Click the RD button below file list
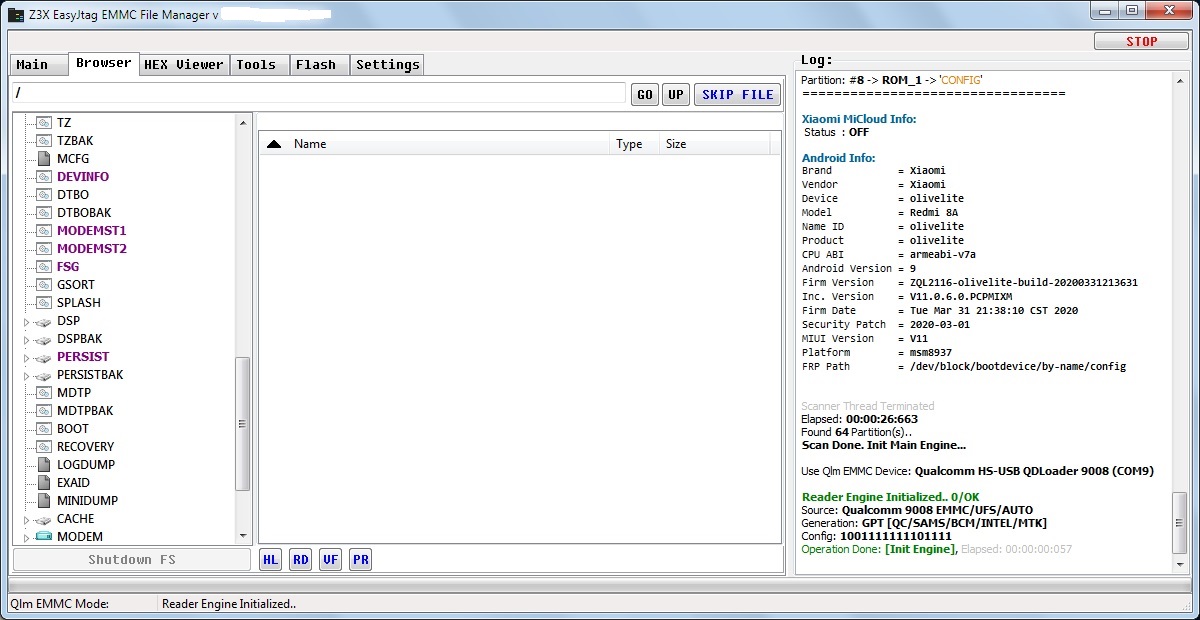Image resolution: width=1200 pixels, height=620 pixels. coord(300,560)
